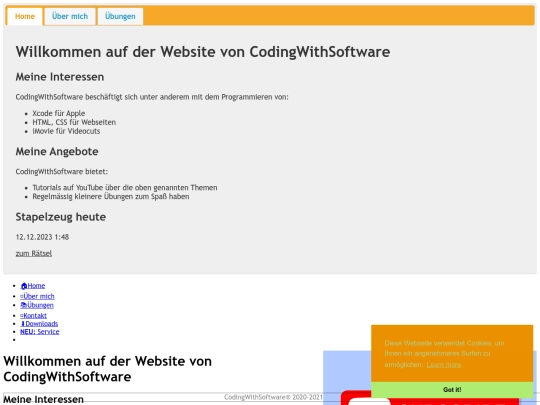540x405 pixels.
Task: Click the Regelmässig kleinere Übungen list item
Action: [111, 197]
